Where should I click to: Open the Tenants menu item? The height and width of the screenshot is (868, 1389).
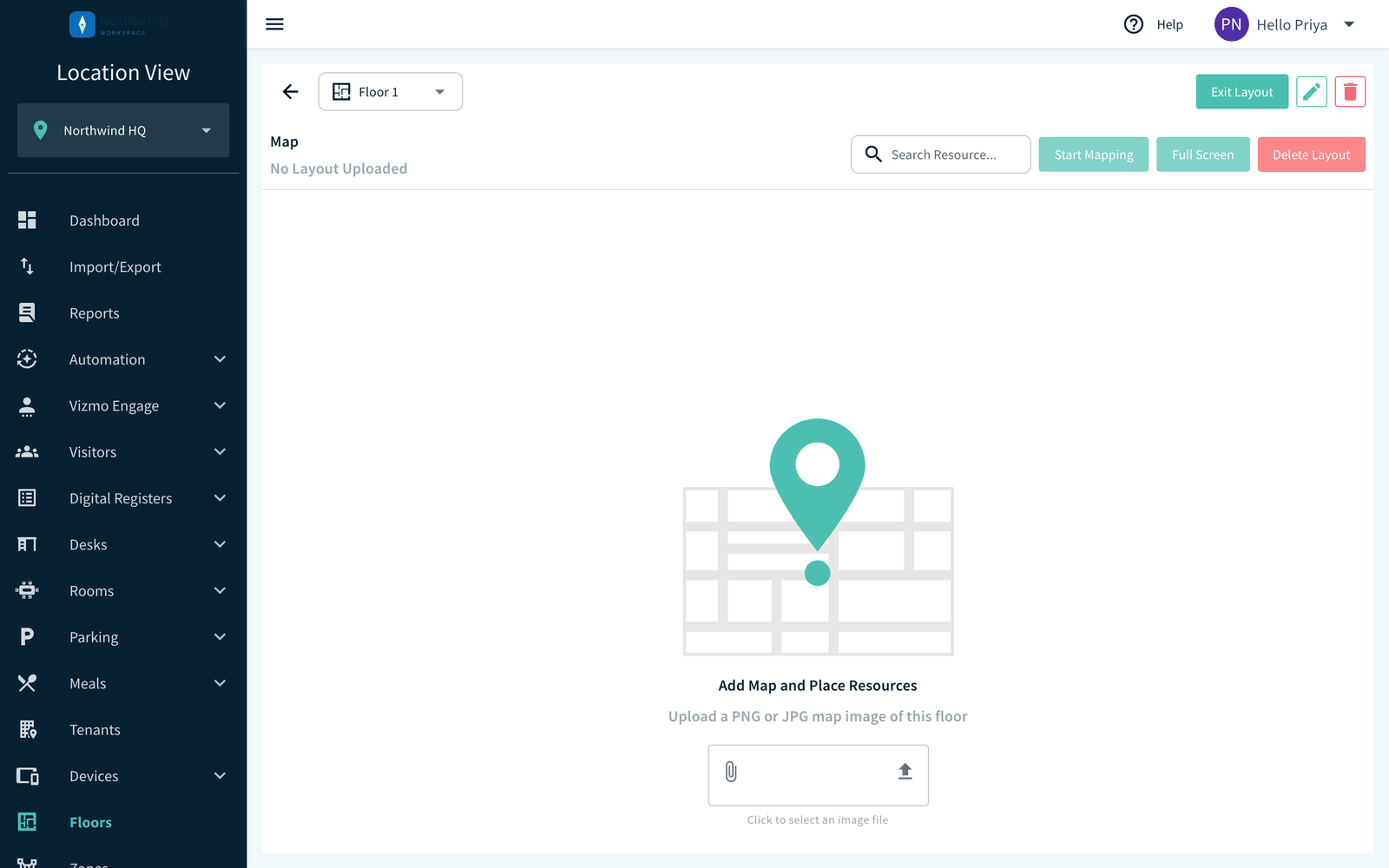click(123, 729)
